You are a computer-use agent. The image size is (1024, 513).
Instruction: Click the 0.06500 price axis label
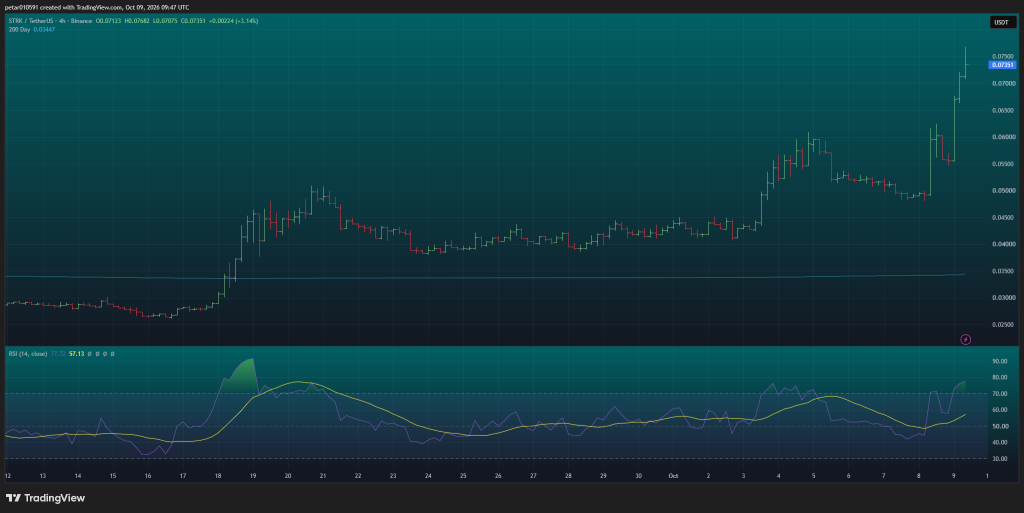pos(1003,110)
